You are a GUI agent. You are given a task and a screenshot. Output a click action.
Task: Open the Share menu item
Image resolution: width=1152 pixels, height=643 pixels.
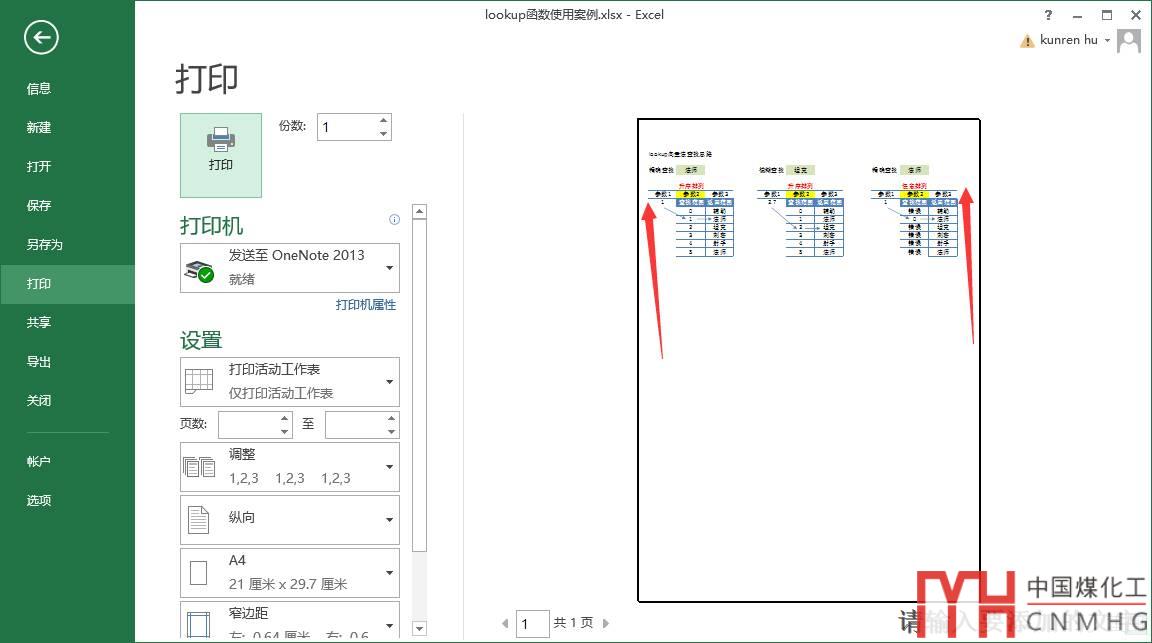pyautogui.click(x=39, y=322)
